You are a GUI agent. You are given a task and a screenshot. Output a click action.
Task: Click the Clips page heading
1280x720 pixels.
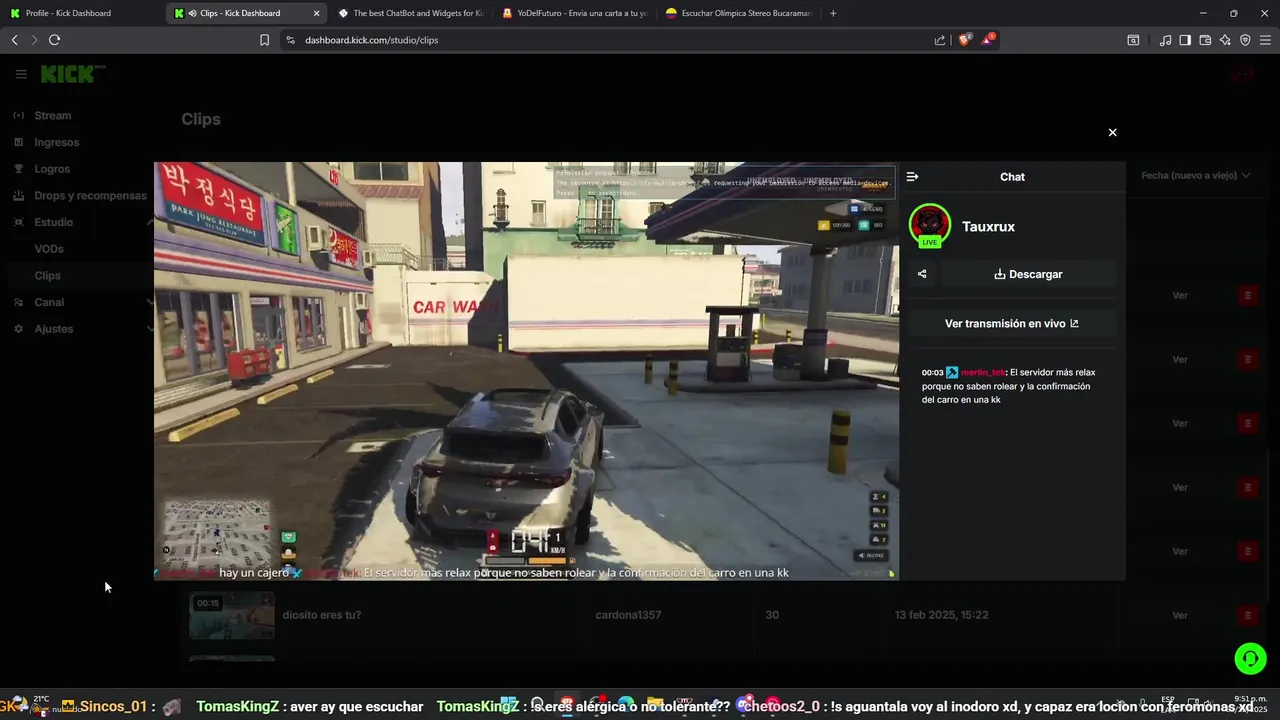click(201, 119)
